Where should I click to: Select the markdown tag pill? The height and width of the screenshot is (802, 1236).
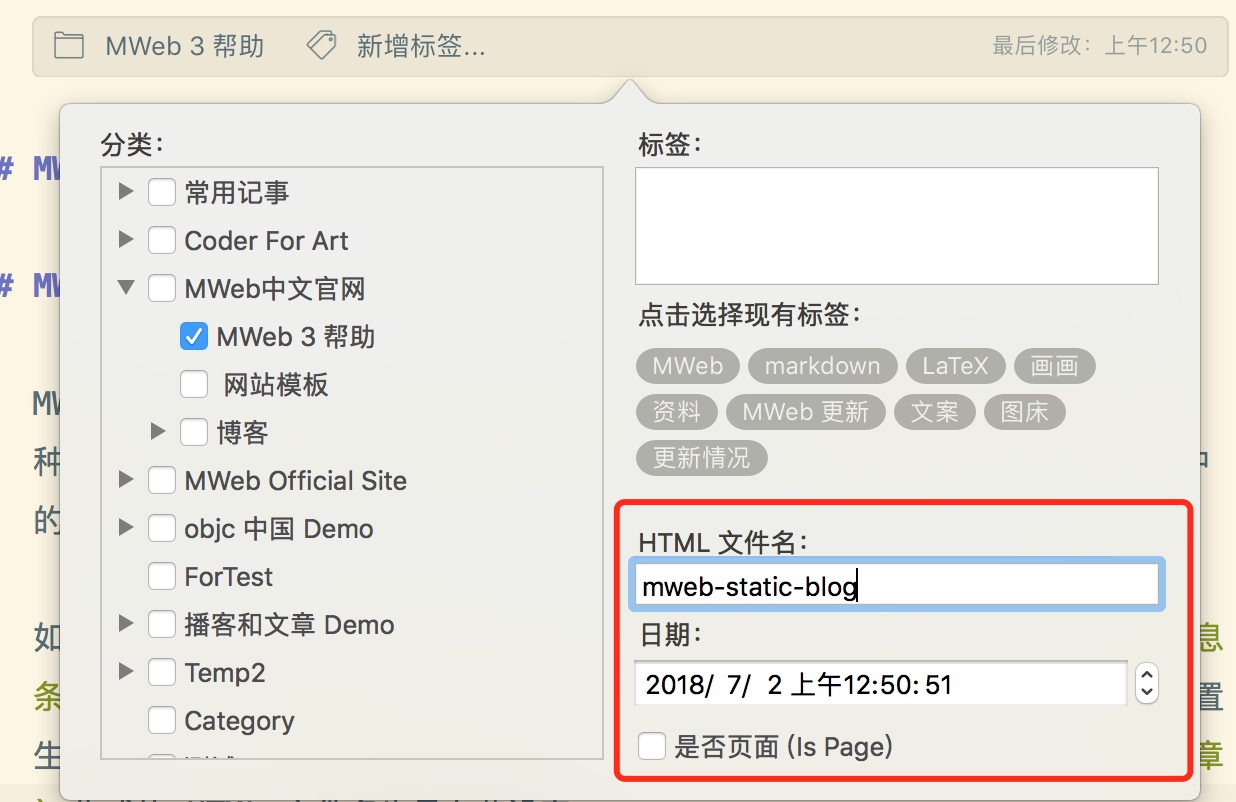(822, 366)
